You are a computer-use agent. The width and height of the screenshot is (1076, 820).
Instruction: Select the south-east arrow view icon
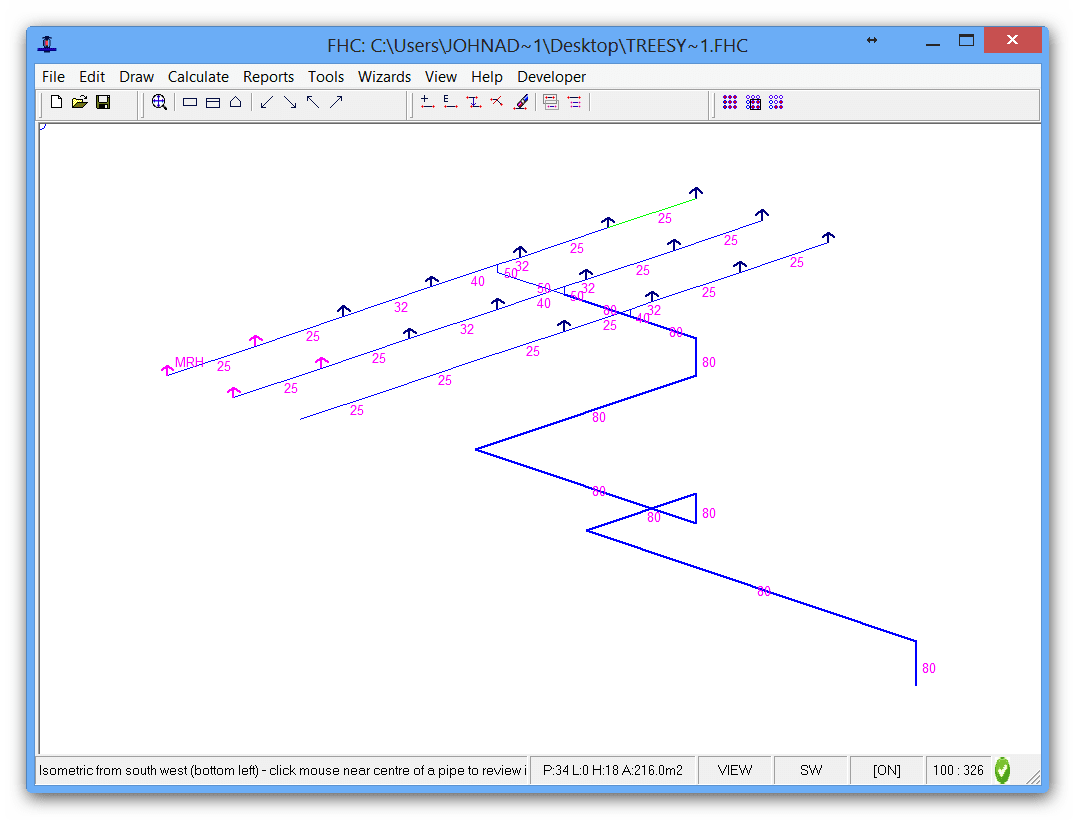290,102
